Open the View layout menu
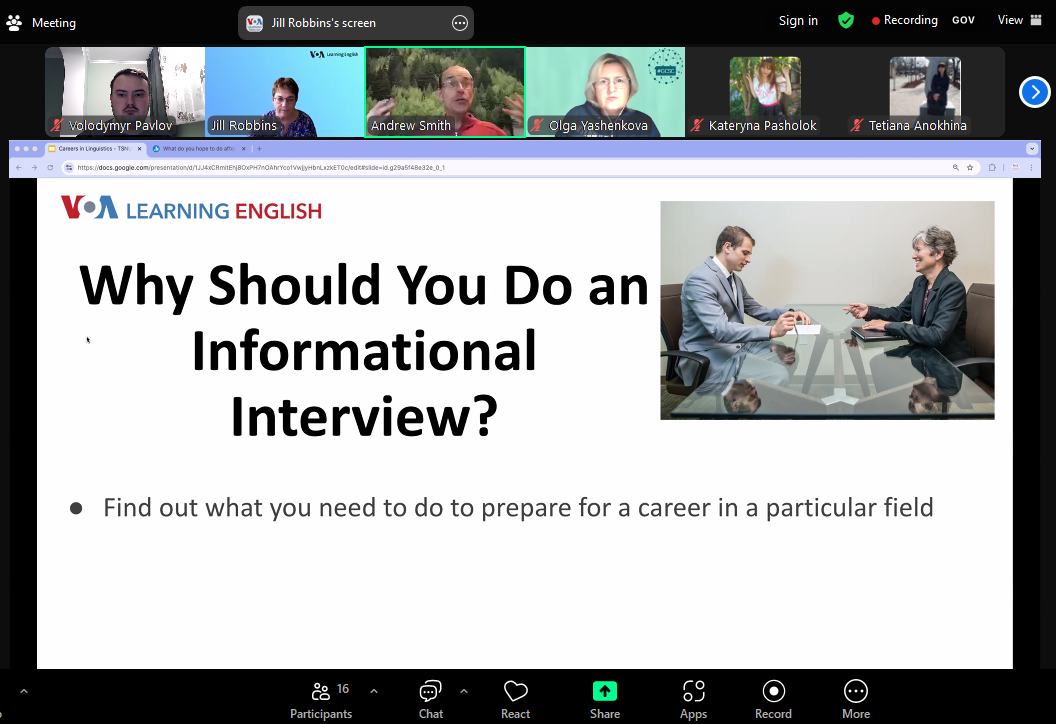1056x724 pixels. (1019, 21)
